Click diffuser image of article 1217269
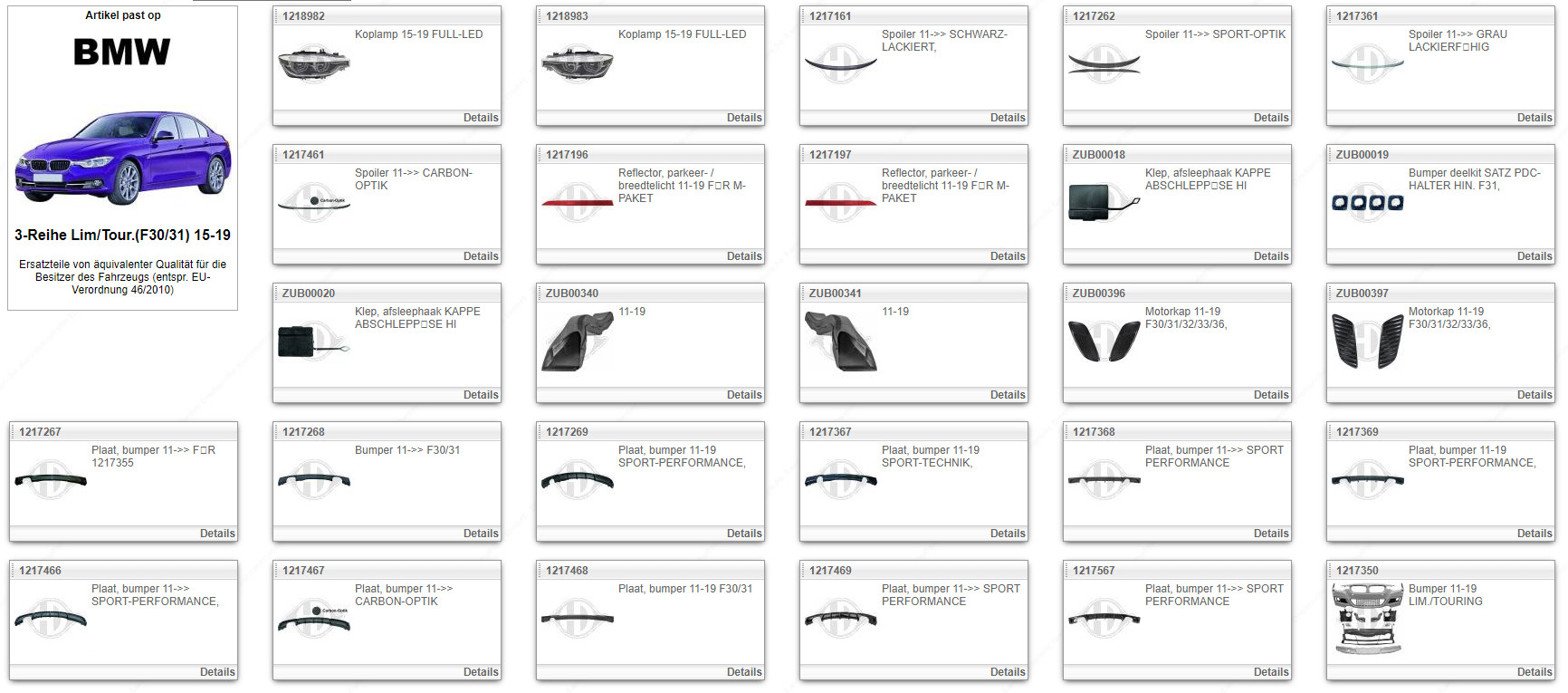The height and width of the screenshot is (693, 1568). [577, 479]
